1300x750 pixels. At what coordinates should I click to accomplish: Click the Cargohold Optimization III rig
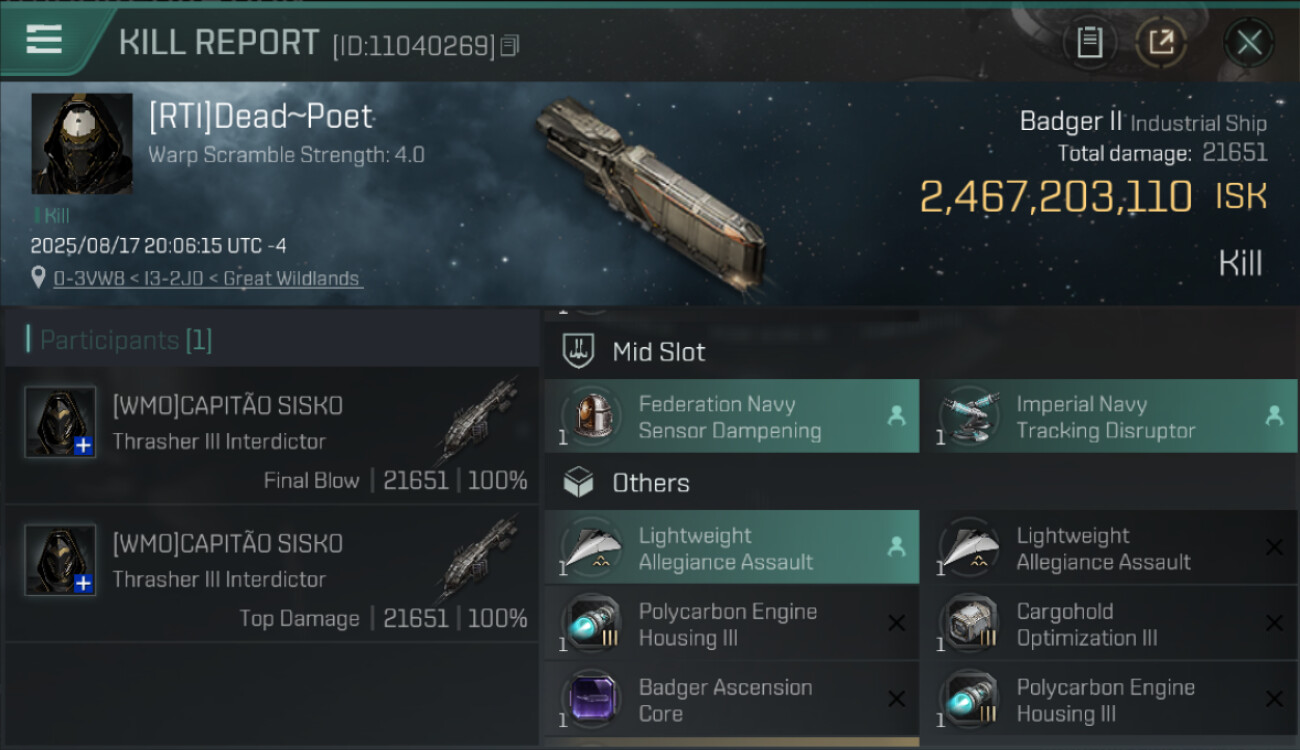[x=1108, y=624]
